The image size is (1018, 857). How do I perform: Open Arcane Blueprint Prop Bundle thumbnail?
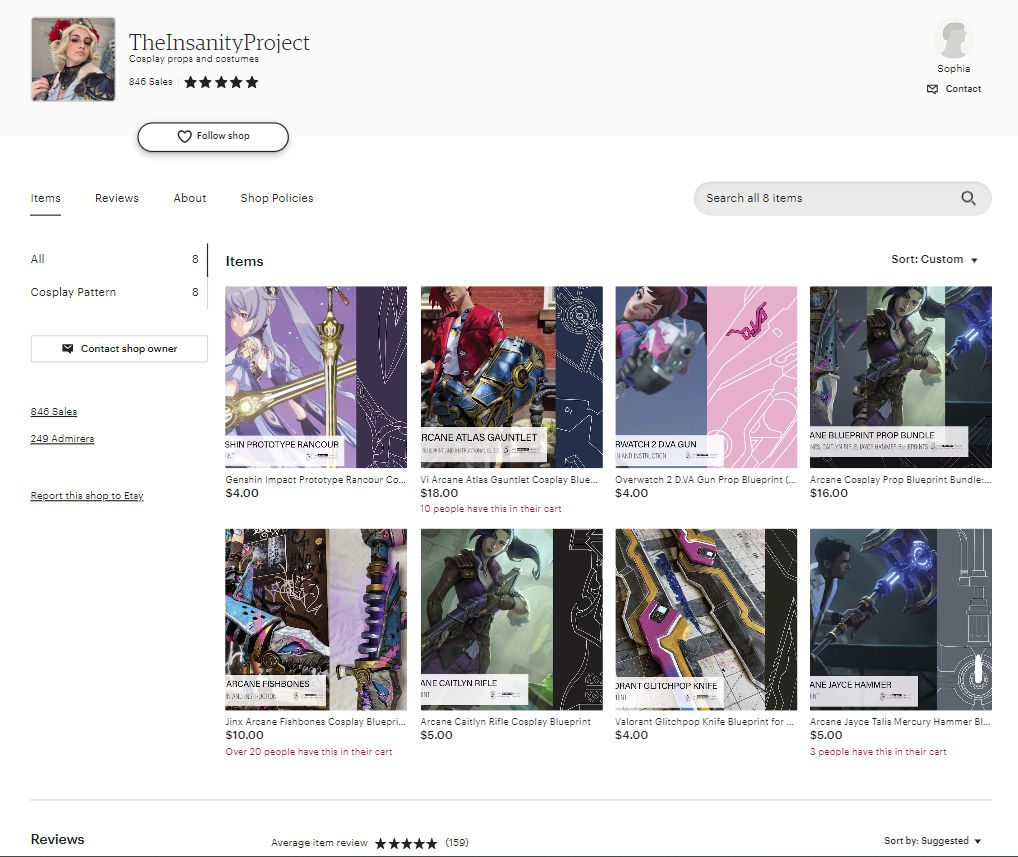pyautogui.click(x=901, y=377)
